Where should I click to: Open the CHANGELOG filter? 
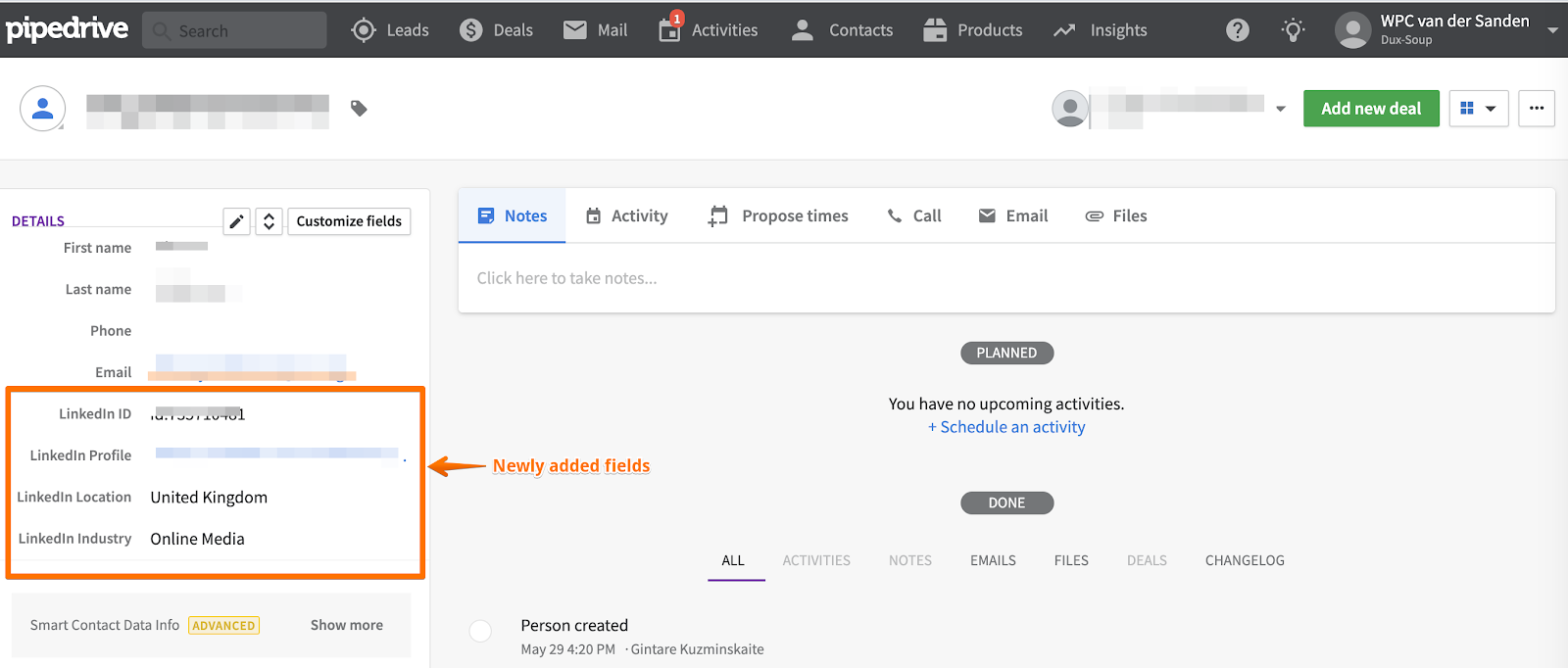1245,560
